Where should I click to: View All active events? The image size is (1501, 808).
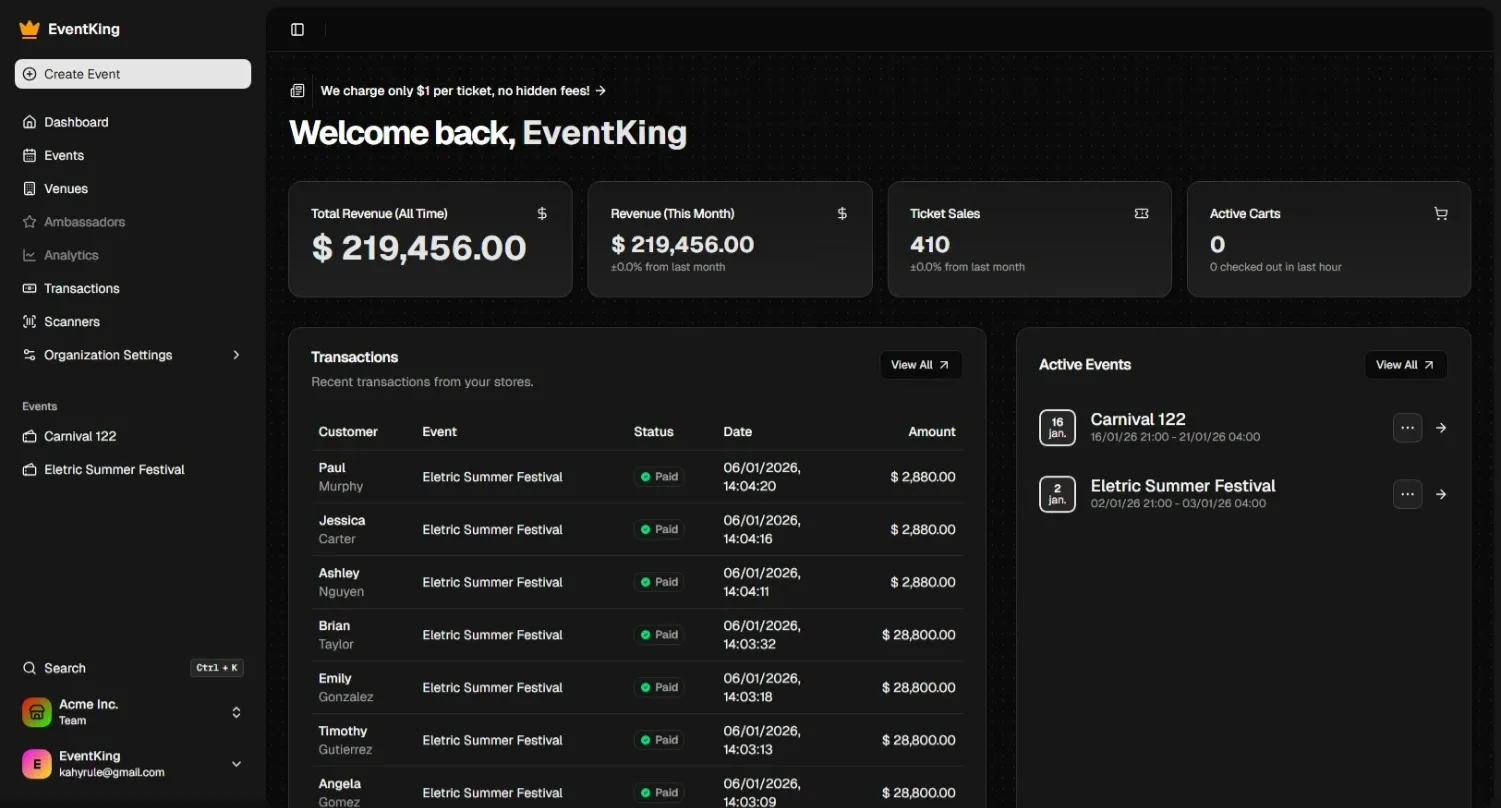pos(1404,365)
